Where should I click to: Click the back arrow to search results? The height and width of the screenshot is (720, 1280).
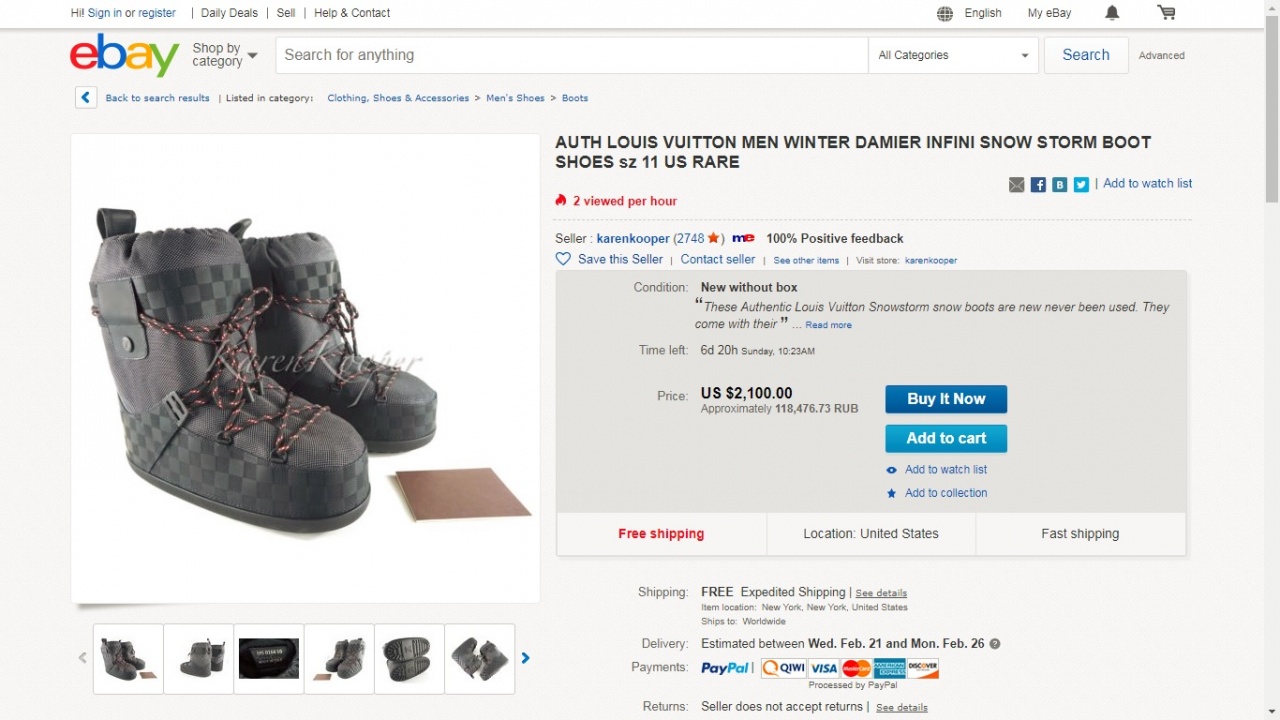86,98
